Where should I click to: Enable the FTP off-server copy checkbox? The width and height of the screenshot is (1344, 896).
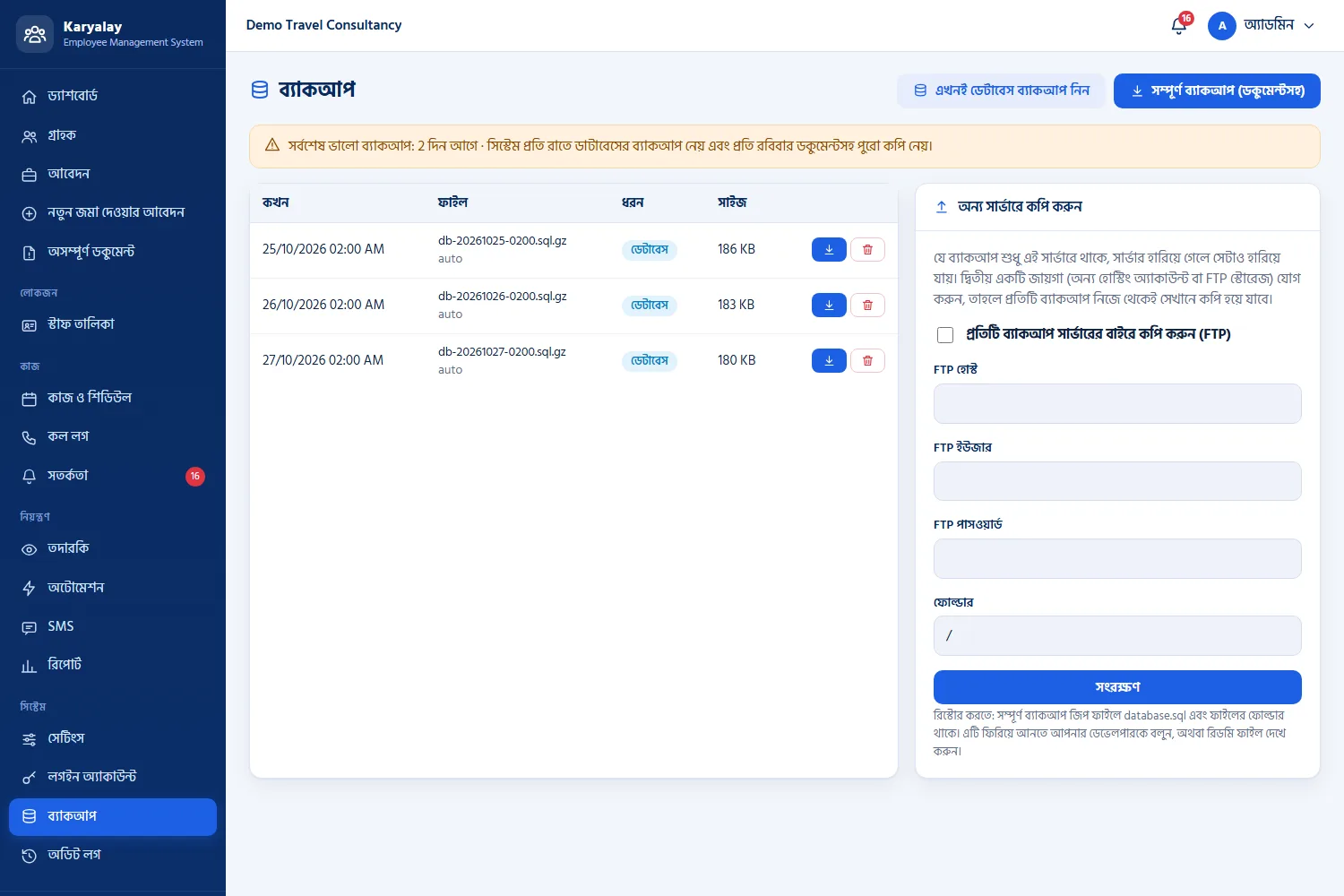(x=945, y=335)
